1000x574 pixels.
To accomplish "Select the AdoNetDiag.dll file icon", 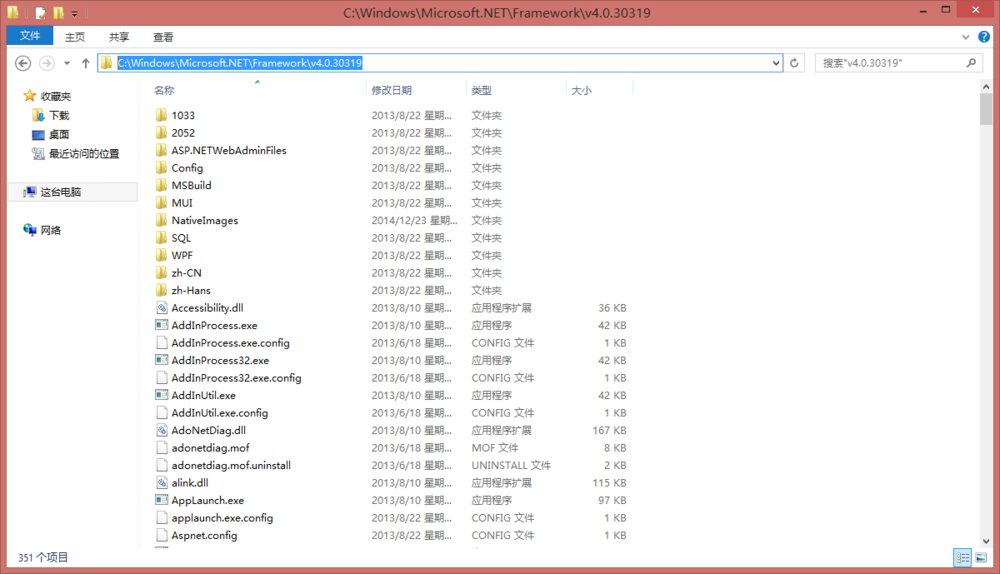I will (162, 430).
